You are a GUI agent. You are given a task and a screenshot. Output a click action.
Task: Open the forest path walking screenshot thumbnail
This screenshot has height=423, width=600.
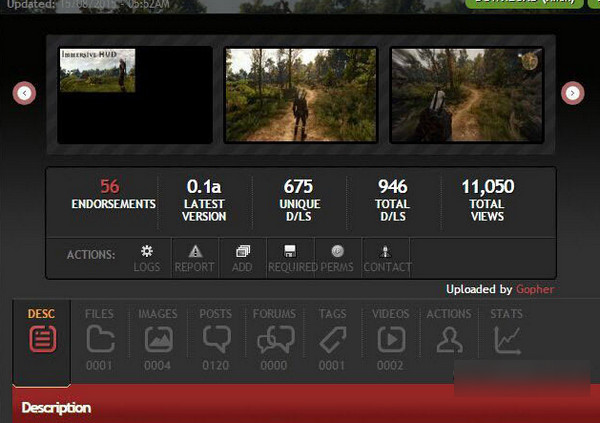pos(301,95)
